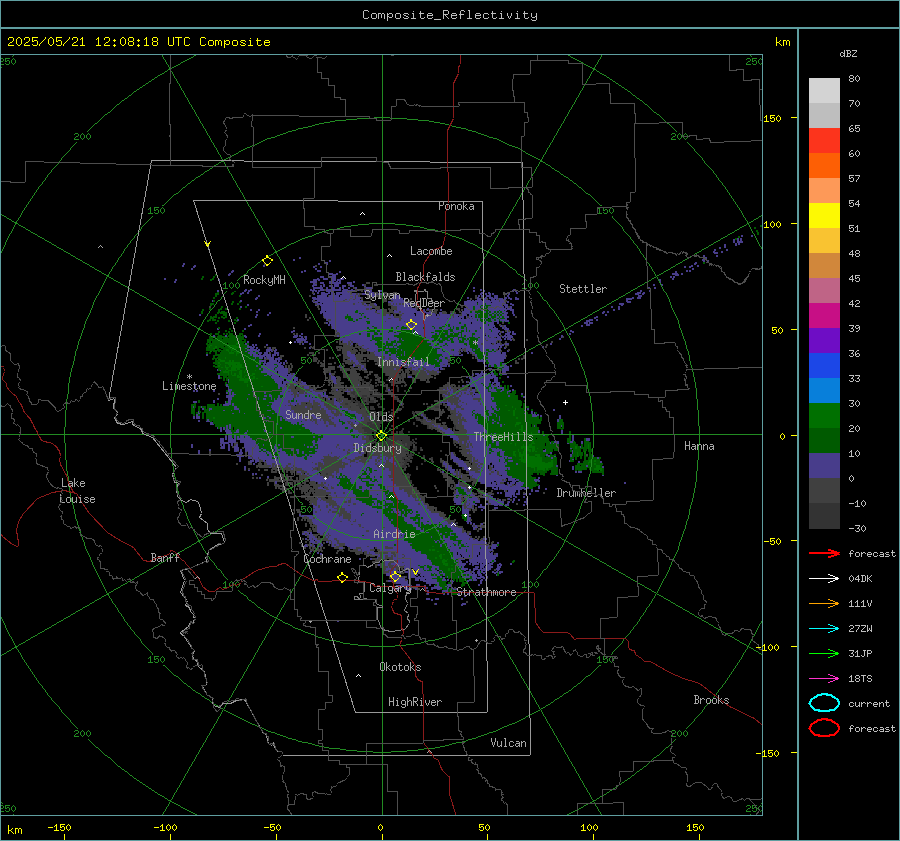900x841 pixels.
Task: Click the Lake Louise label
Action: 77,491
